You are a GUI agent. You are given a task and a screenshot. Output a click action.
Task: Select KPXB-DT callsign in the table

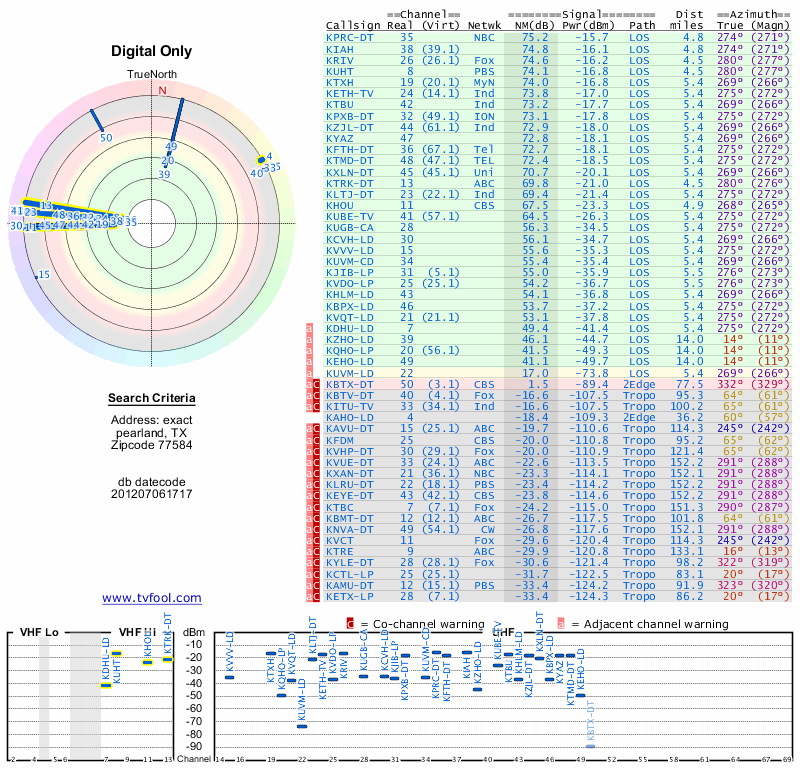pyautogui.click(x=349, y=116)
